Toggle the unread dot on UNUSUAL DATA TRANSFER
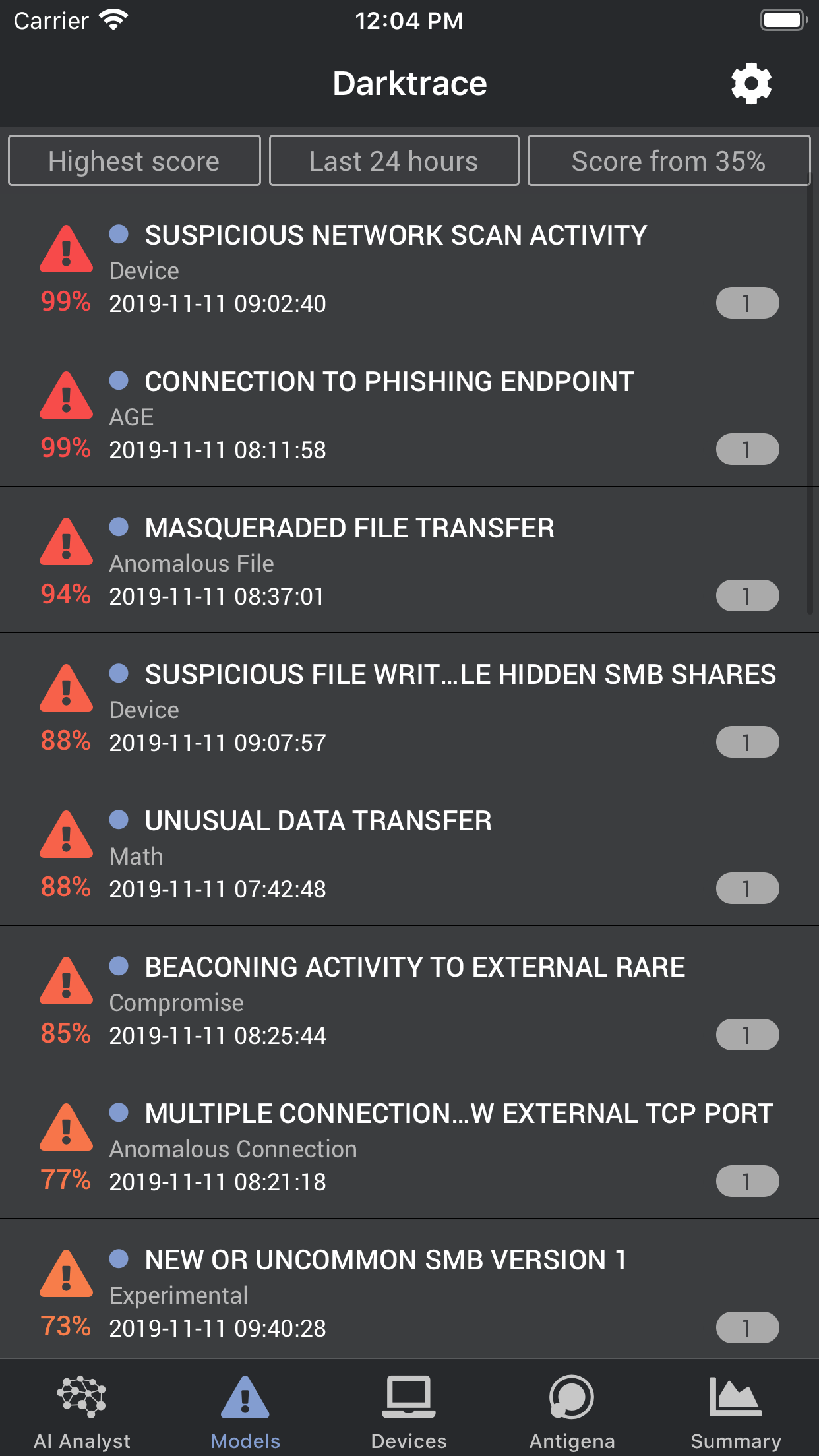This screenshot has width=819, height=1456. tap(119, 820)
